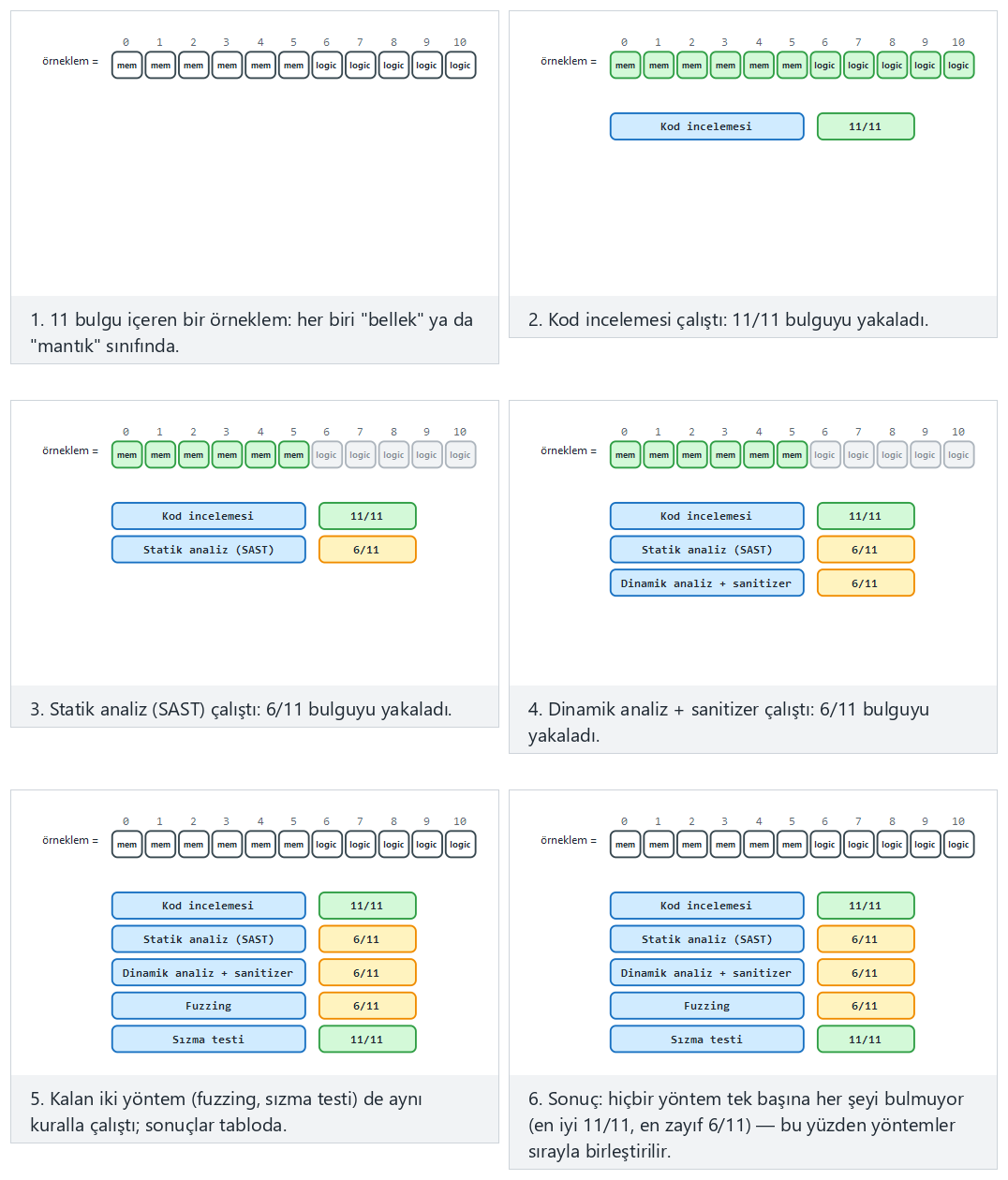
Task: Click the green 'logic' cell at index 6 in panel 2
Action: (x=824, y=66)
